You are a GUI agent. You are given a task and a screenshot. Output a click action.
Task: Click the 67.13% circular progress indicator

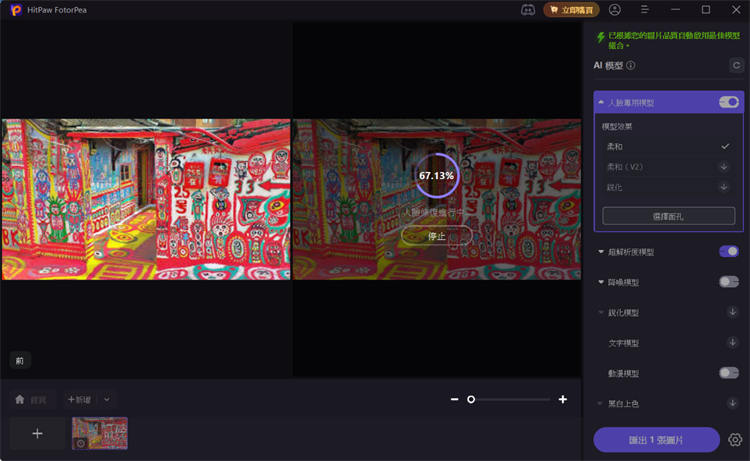point(436,176)
